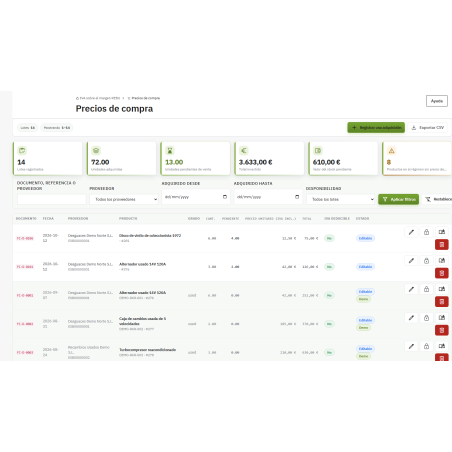Click the euro icon on total invested card
The height and width of the screenshot is (452, 452).
pyautogui.click(x=244, y=151)
